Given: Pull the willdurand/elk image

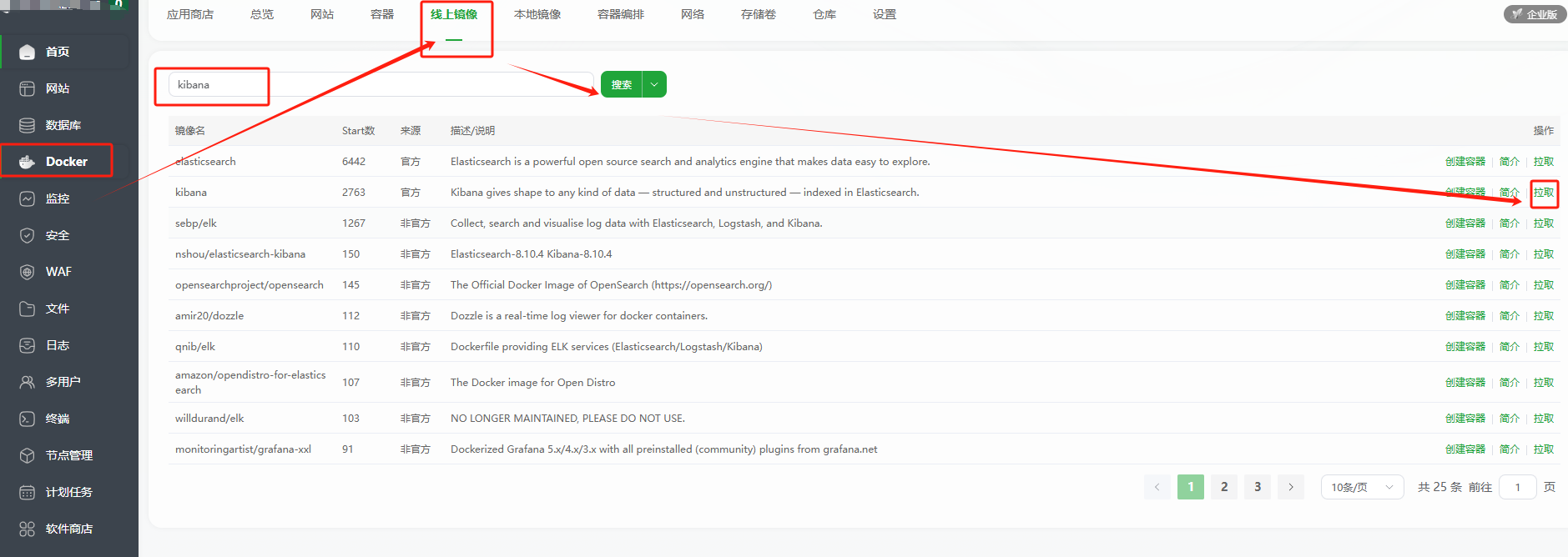Looking at the screenshot, I should 1544,419.
